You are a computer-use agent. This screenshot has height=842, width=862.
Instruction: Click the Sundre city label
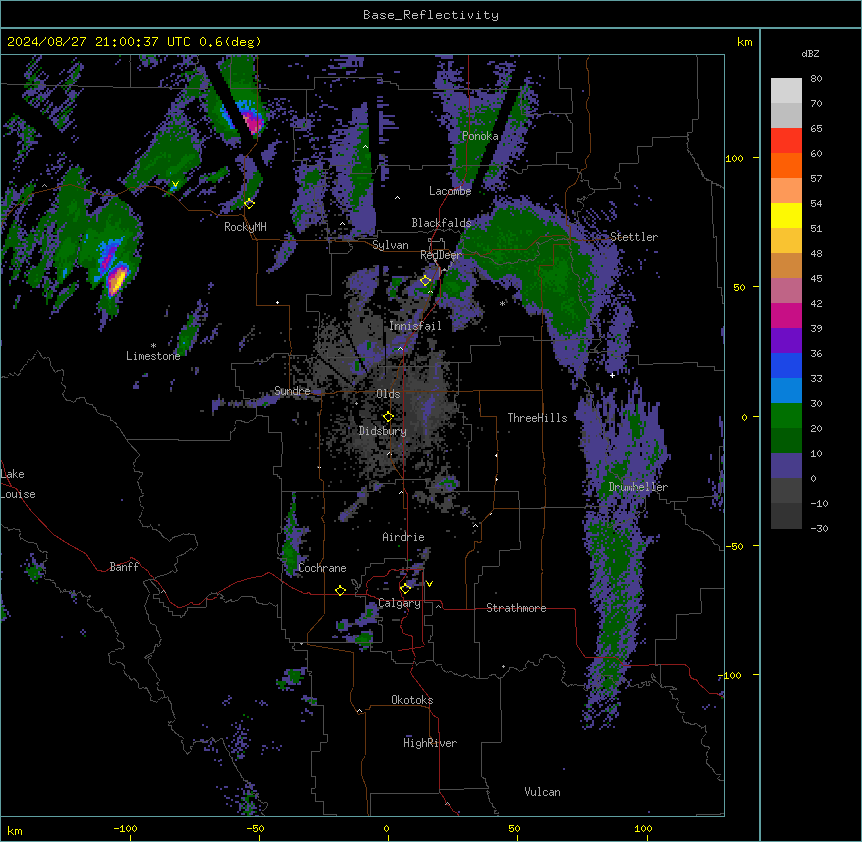coord(292,391)
